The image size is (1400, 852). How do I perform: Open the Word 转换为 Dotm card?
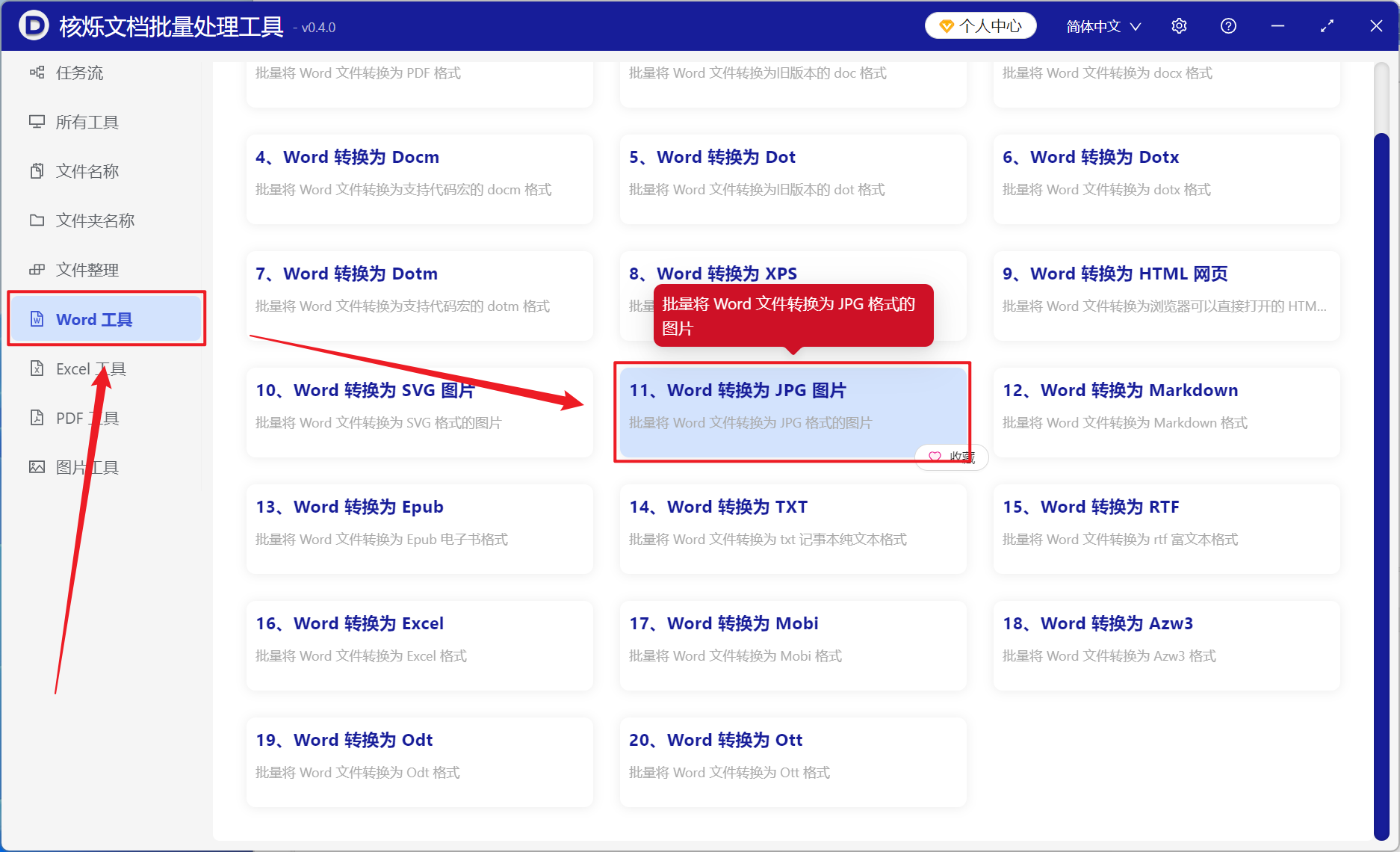pyautogui.click(x=419, y=296)
